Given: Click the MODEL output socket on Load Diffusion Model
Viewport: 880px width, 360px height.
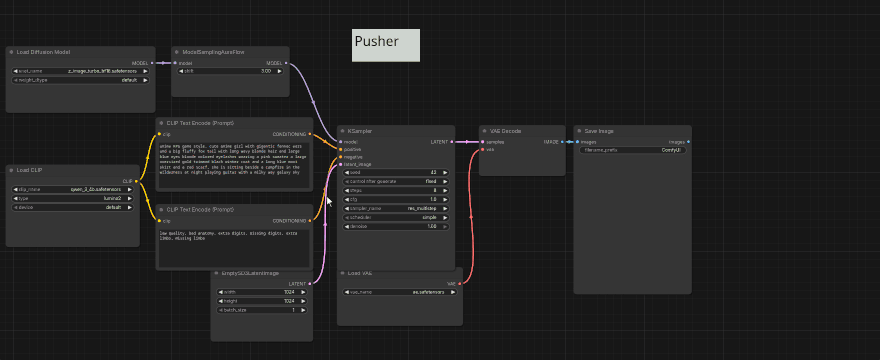Looking at the screenshot, I should coord(152,63).
